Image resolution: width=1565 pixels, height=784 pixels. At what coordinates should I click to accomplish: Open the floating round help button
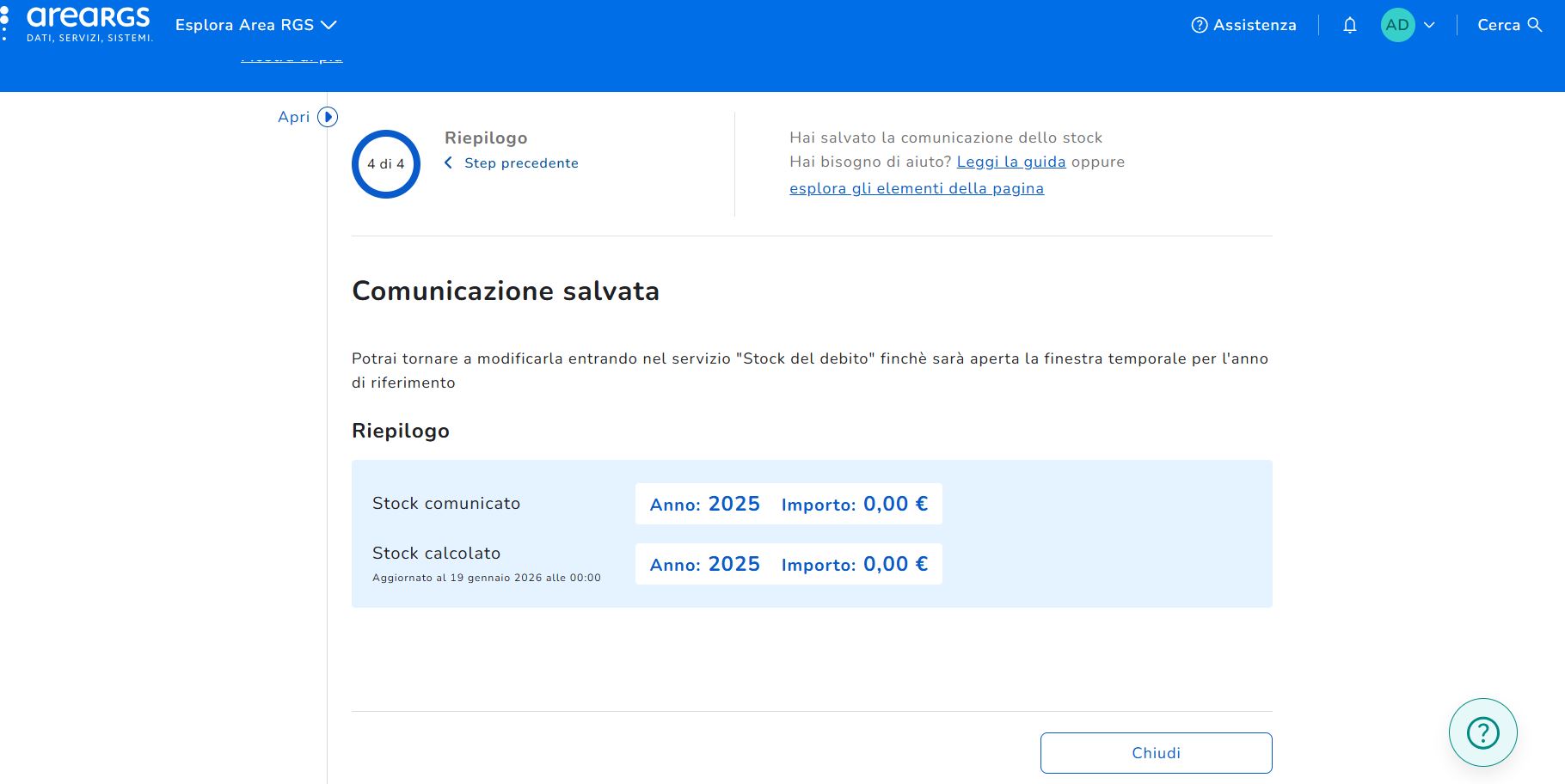tap(1482, 732)
